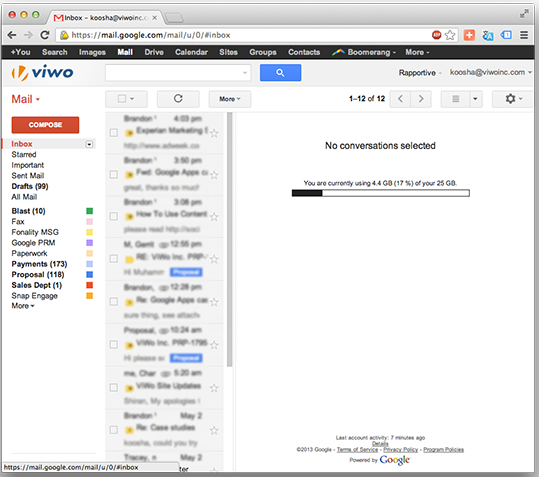Click the orange plus extension icon

[469, 35]
